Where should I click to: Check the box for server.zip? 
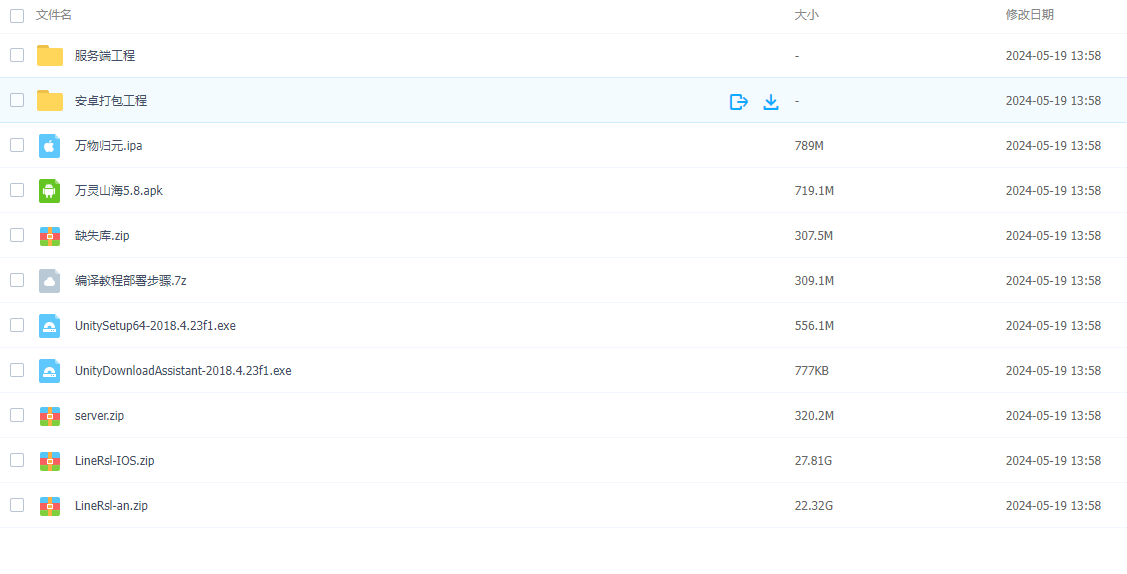17,415
